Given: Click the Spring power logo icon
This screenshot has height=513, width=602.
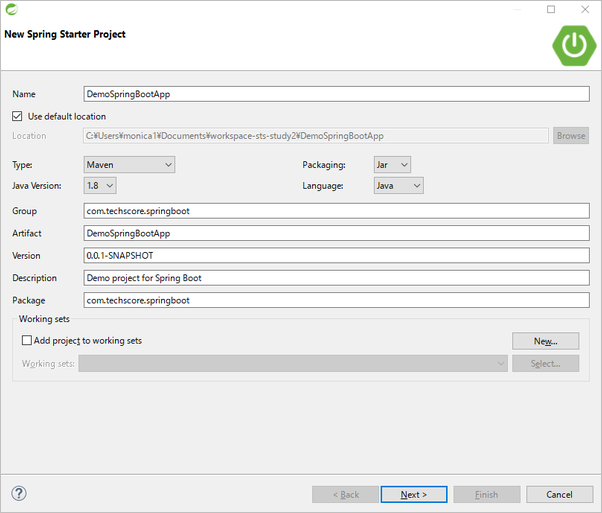Looking at the screenshot, I should (572, 44).
